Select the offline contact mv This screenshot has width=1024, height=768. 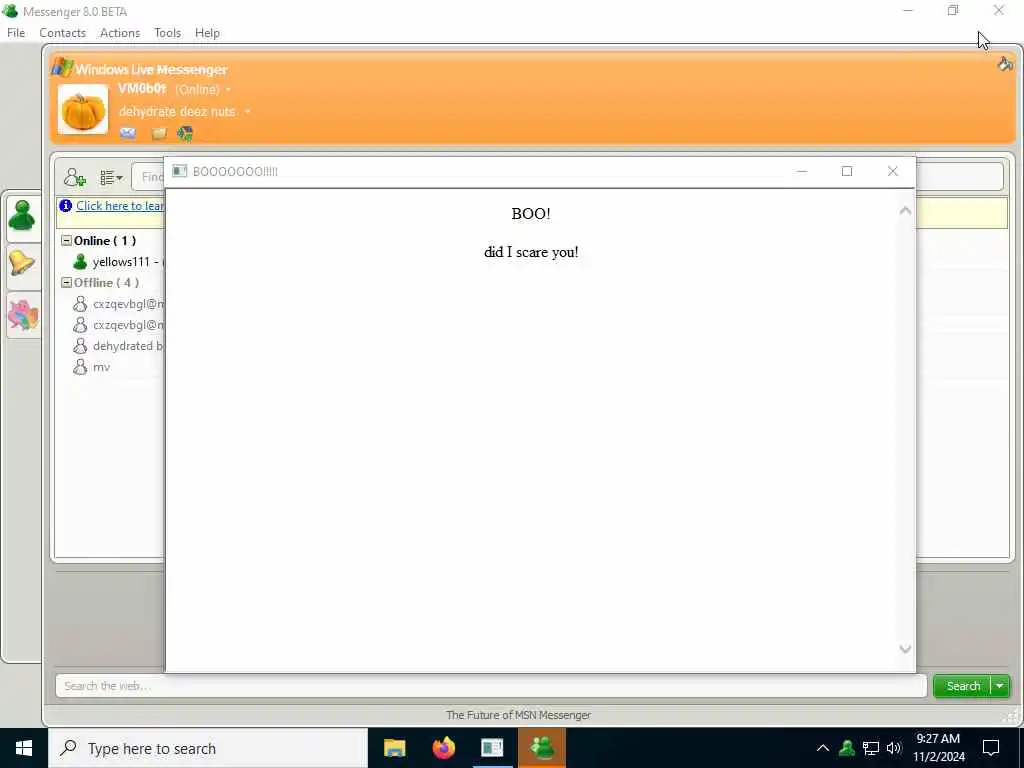(x=92, y=367)
